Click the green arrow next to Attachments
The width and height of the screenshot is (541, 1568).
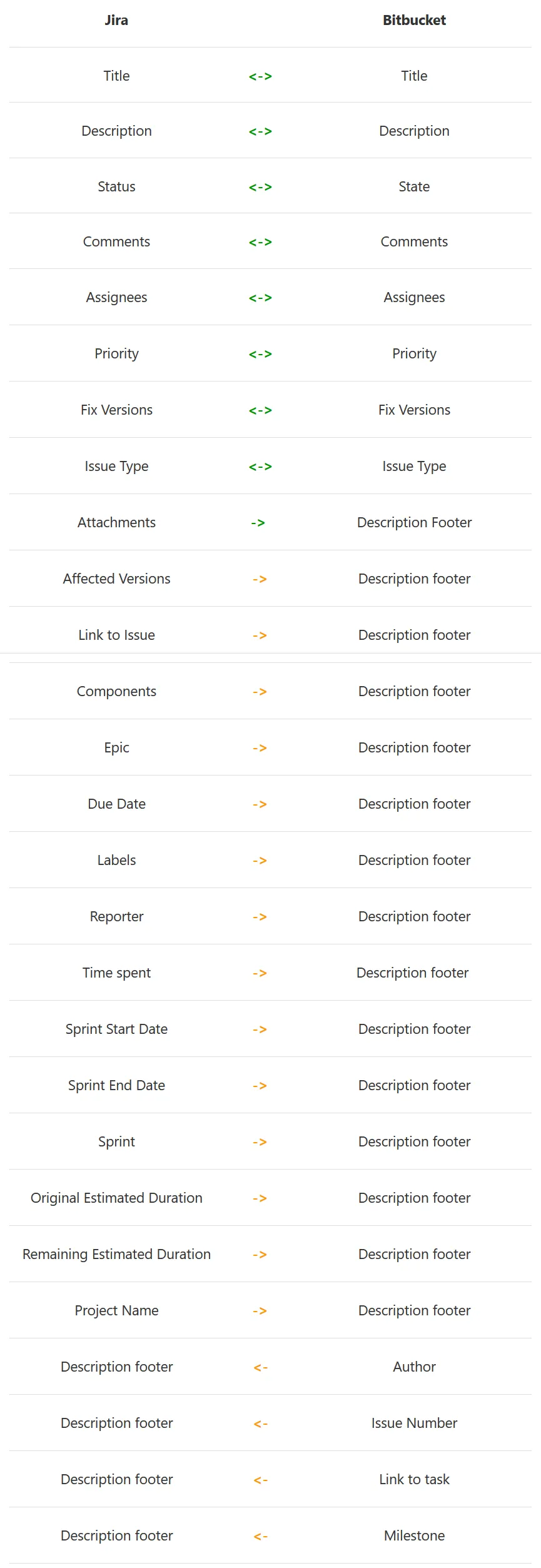tap(258, 523)
